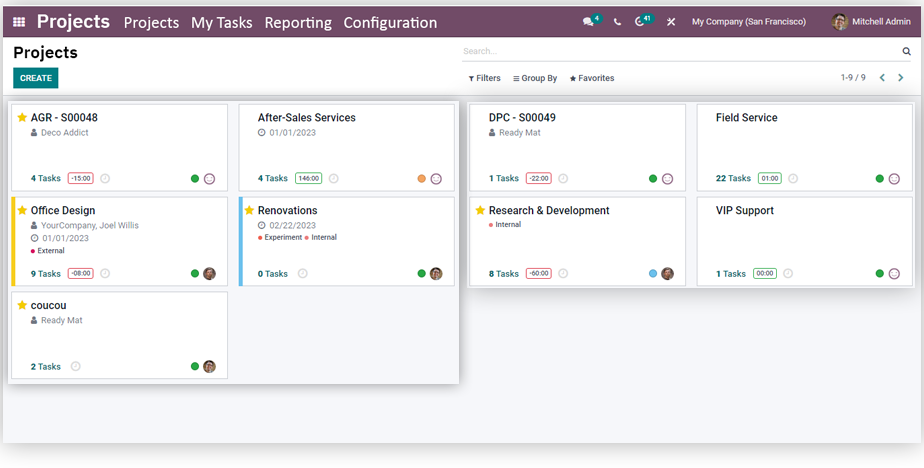Open 22 Tasks link on Field Service
Screen dimensions: 924x468
click(x=733, y=178)
